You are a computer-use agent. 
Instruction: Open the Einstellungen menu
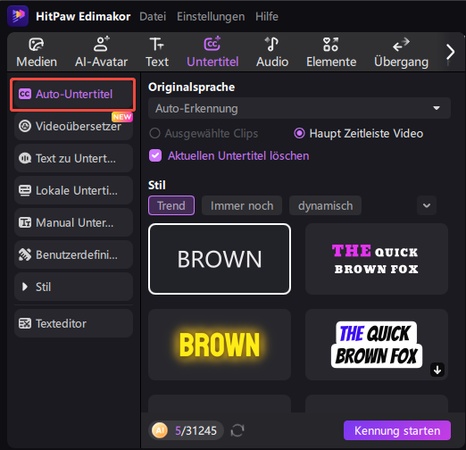coord(211,16)
